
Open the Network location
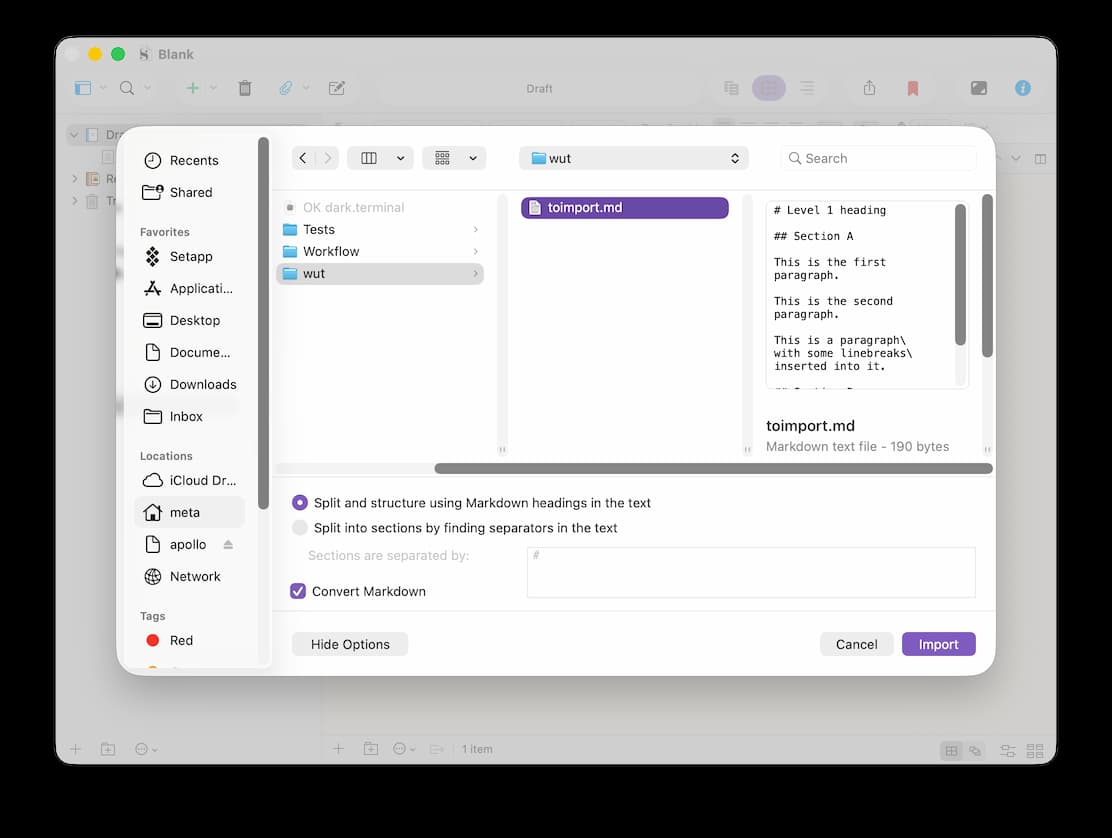click(x=194, y=576)
